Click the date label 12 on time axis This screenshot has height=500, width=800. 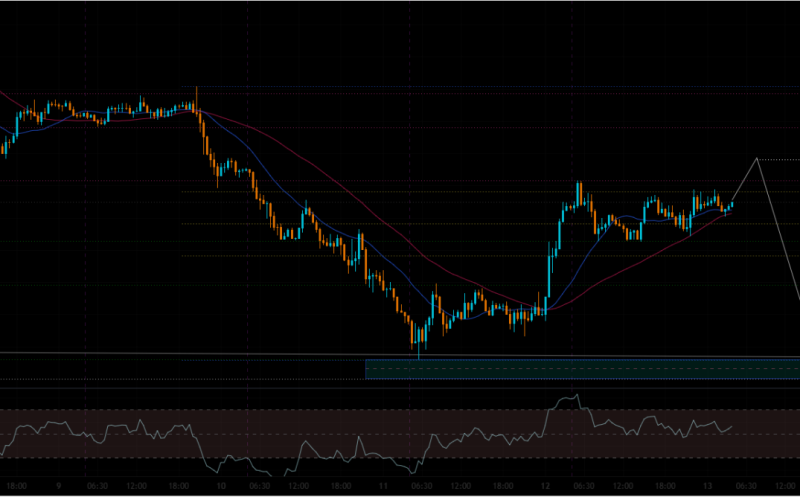coord(545,486)
